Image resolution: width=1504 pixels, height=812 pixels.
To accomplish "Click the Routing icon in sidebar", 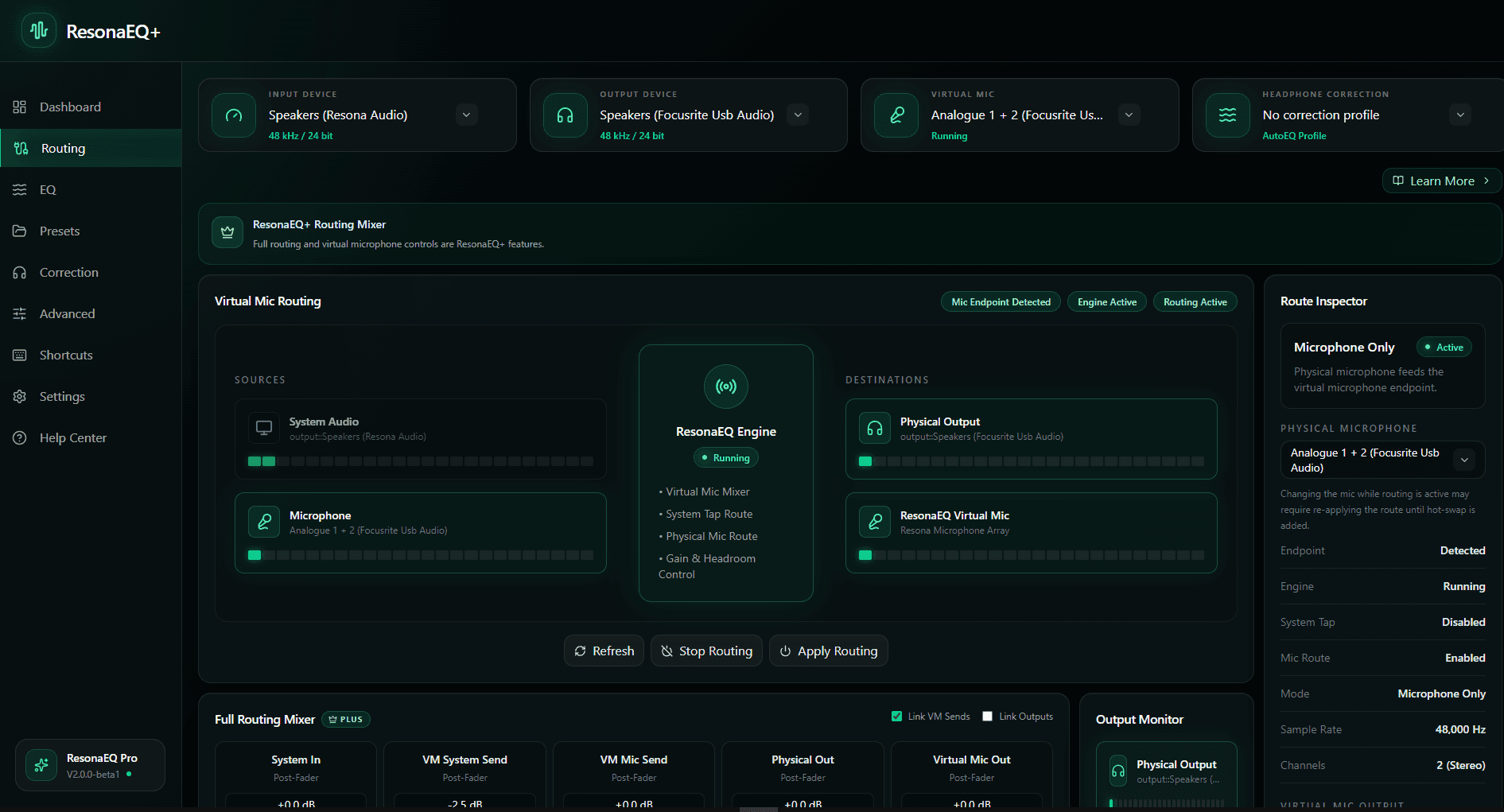I will [21, 148].
